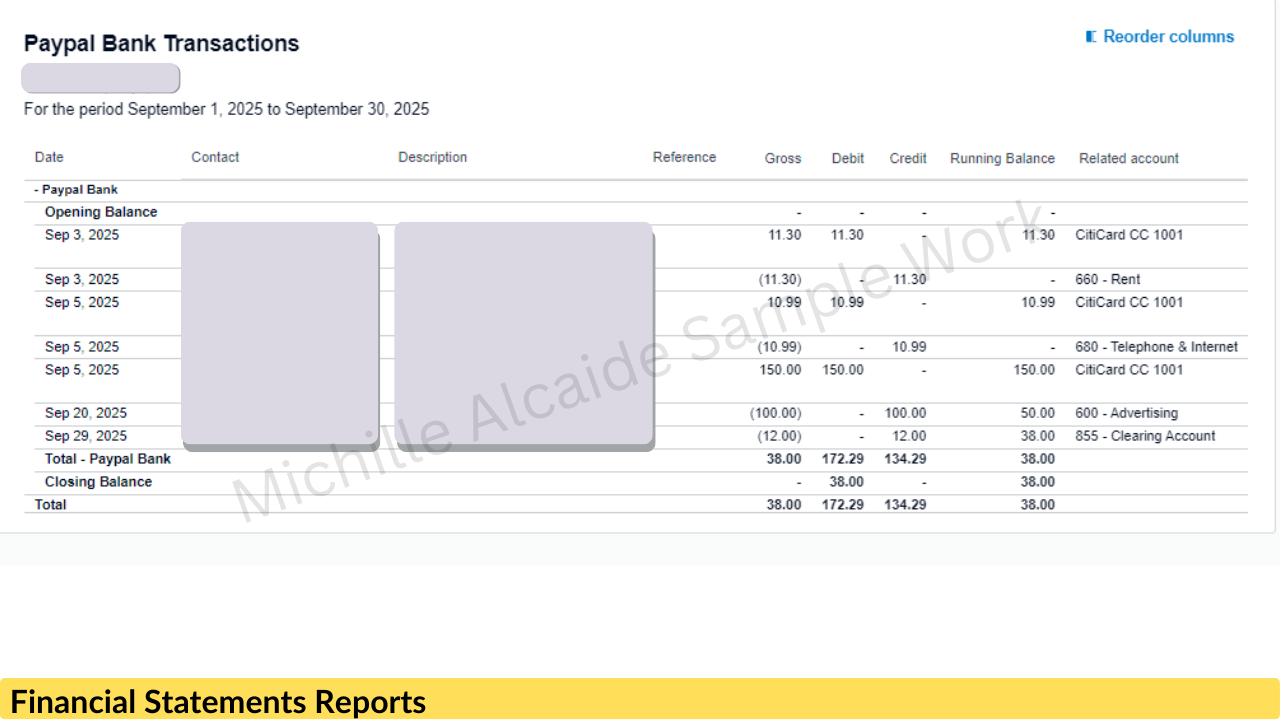Screen dimensions: 1280x720
Task: Collapse the '- Paypal Bank' group row
Action: 76,190
